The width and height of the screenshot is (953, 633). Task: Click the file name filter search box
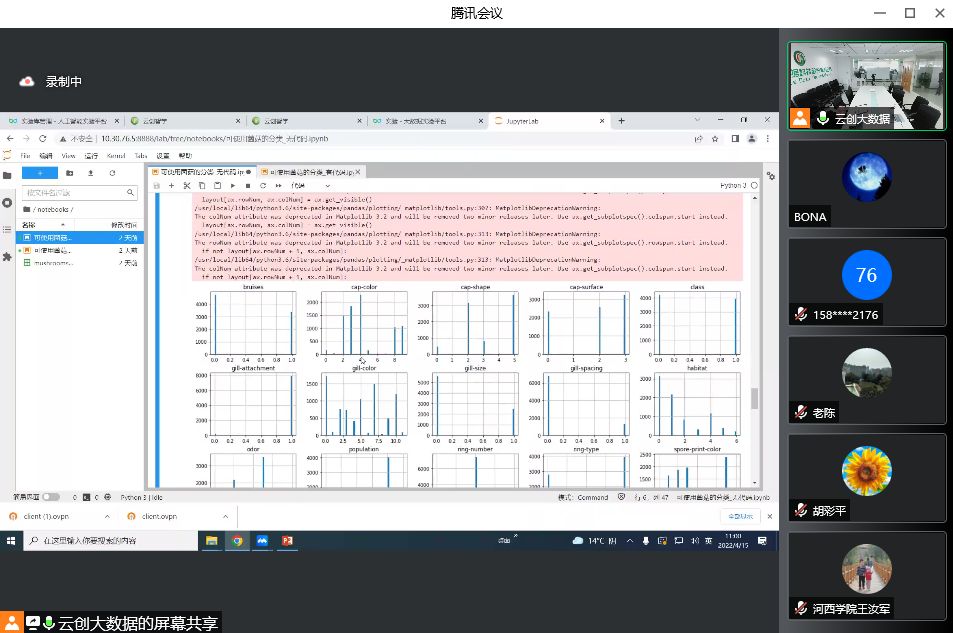point(80,192)
